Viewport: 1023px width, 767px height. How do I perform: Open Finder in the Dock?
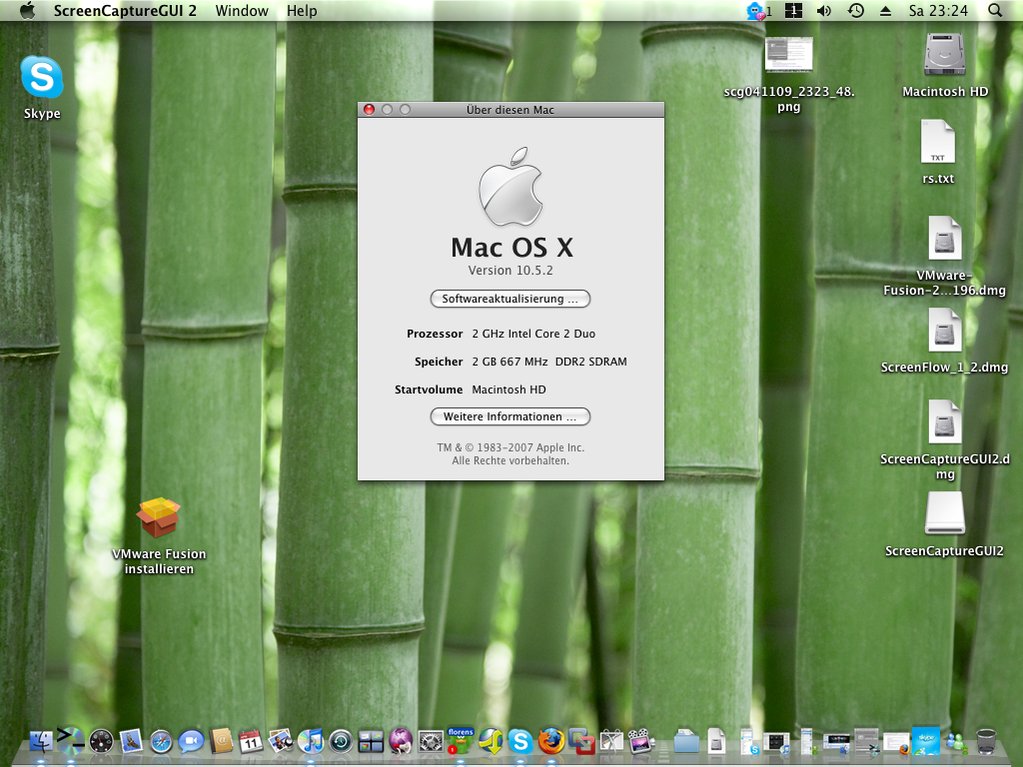point(41,741)
